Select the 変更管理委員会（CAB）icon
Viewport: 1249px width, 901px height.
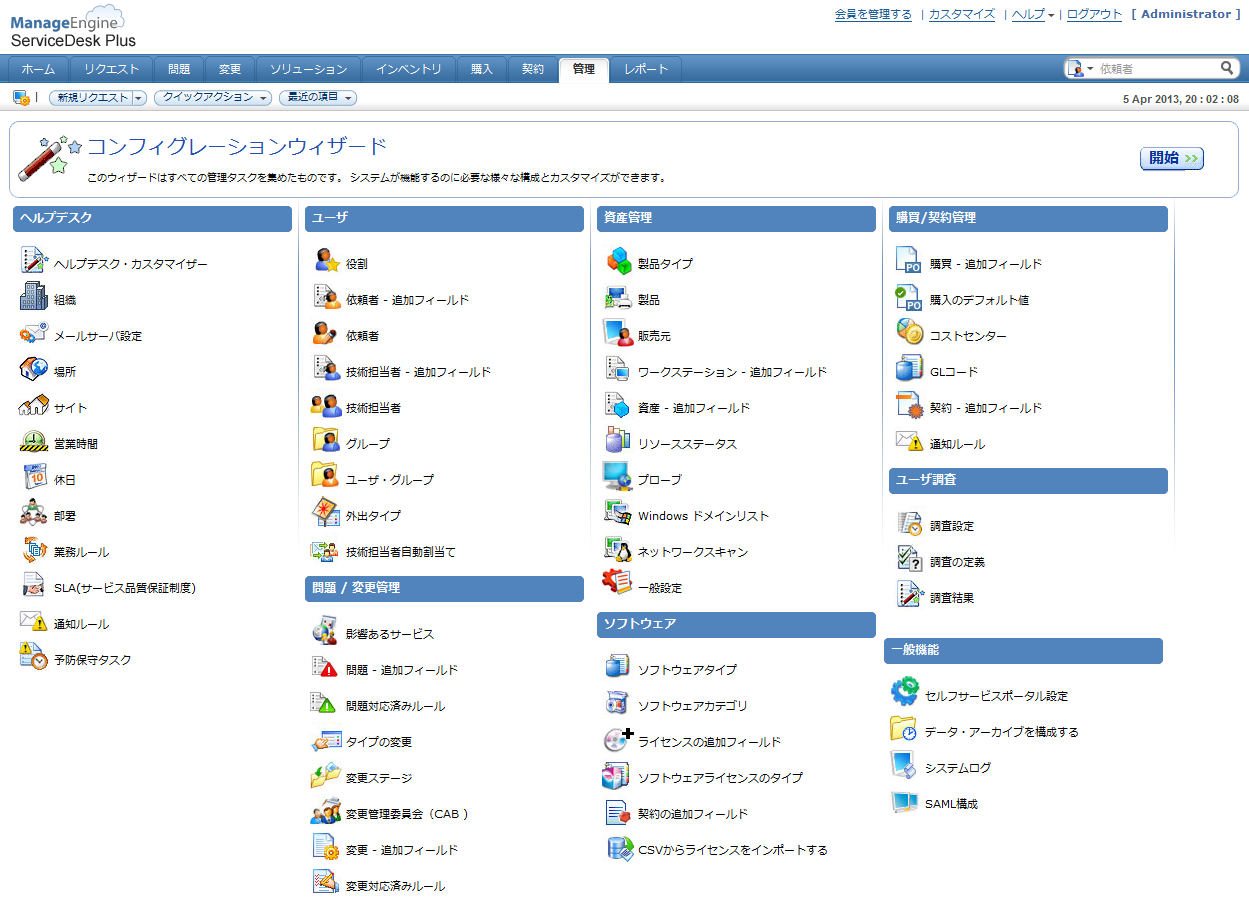(326, 812)
